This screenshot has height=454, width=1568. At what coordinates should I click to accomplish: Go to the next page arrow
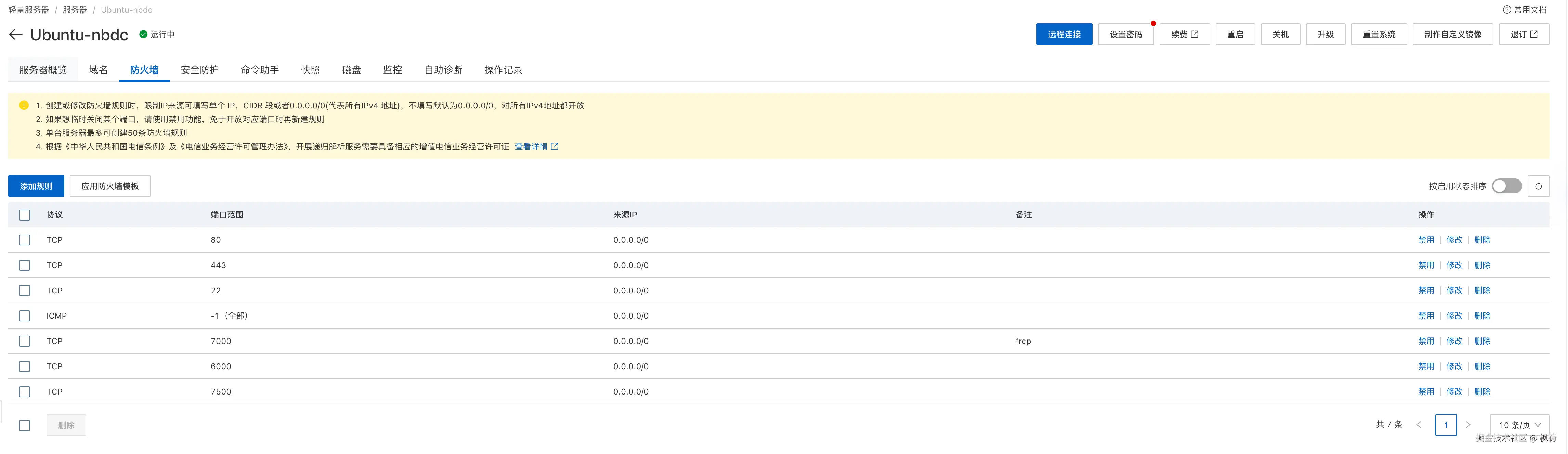[x=1468, y=425]
